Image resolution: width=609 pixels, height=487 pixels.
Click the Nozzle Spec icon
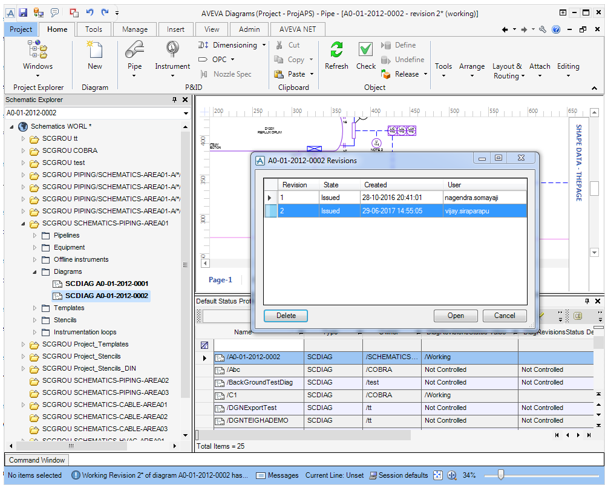[204, 74]
